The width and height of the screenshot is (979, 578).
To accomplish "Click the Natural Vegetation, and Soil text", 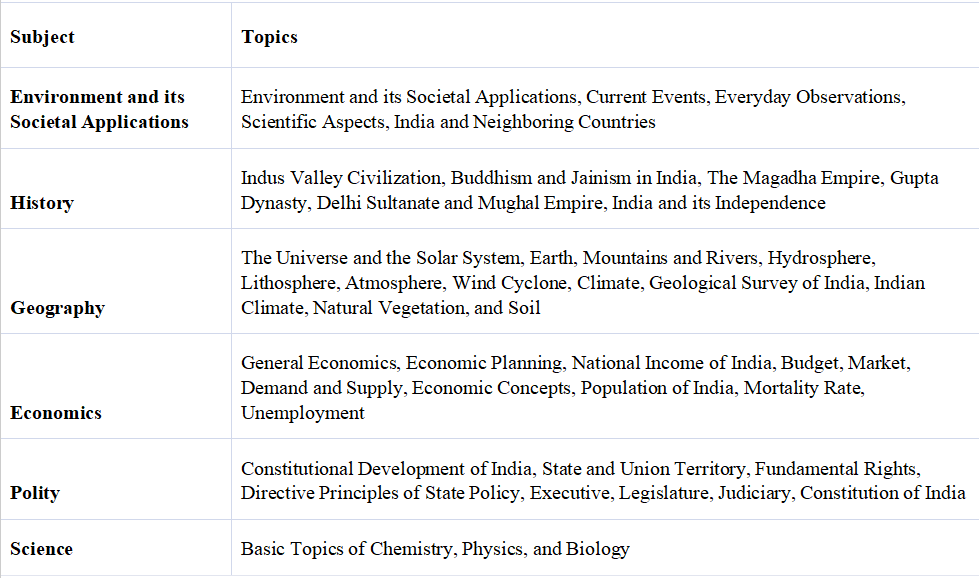I will coord(426,308).
